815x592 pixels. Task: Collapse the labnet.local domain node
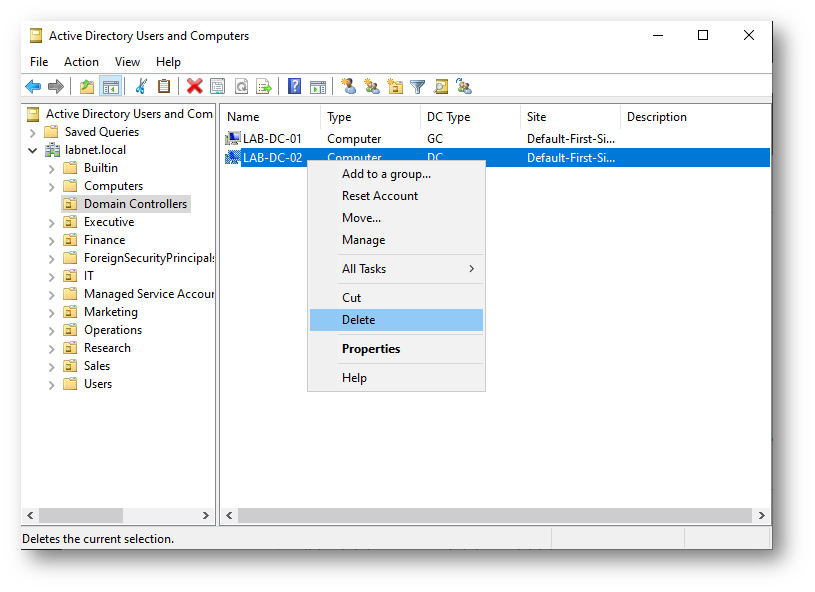[x=33, y=151]
